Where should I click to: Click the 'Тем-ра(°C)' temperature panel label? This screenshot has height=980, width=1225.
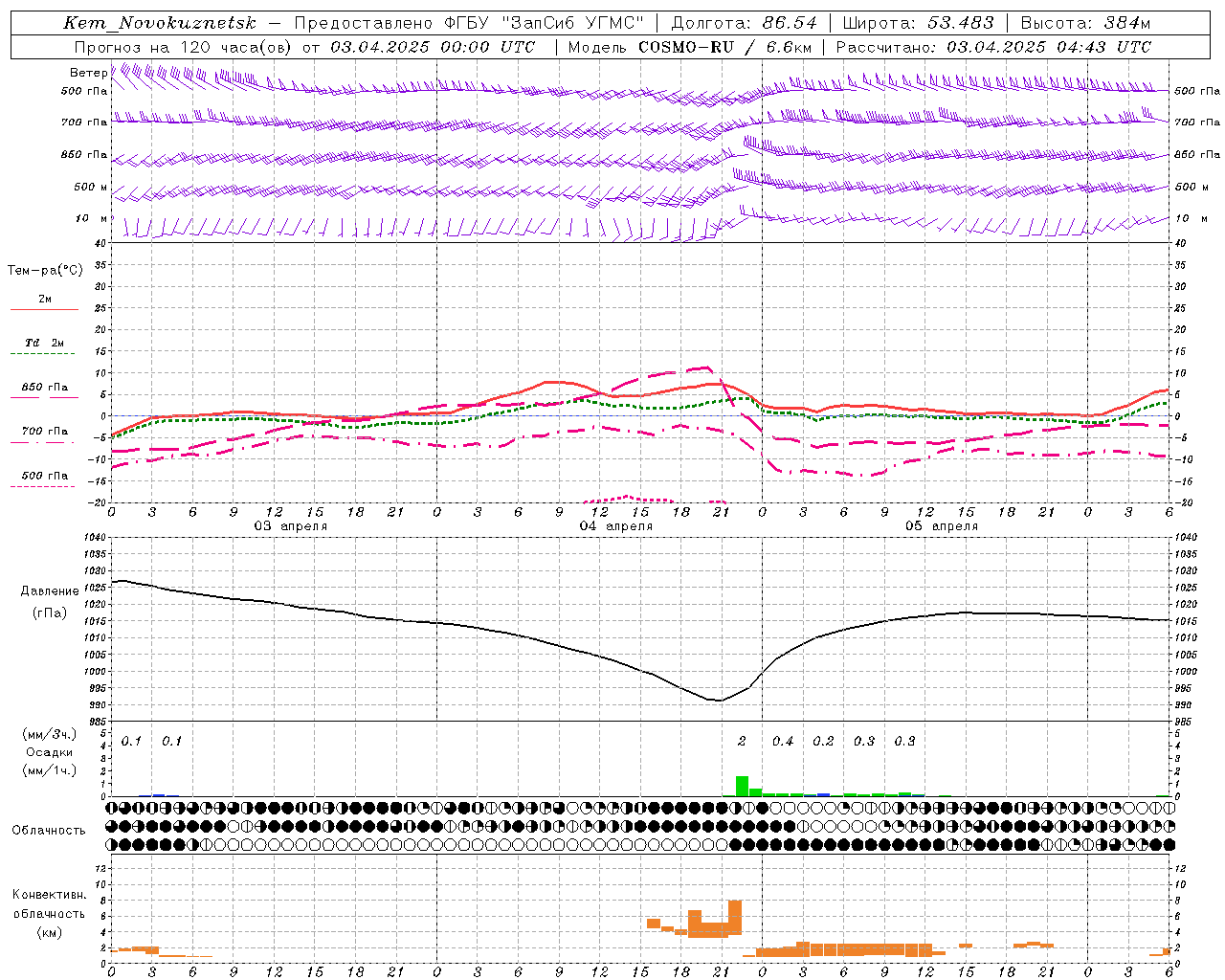pos(45,271)
